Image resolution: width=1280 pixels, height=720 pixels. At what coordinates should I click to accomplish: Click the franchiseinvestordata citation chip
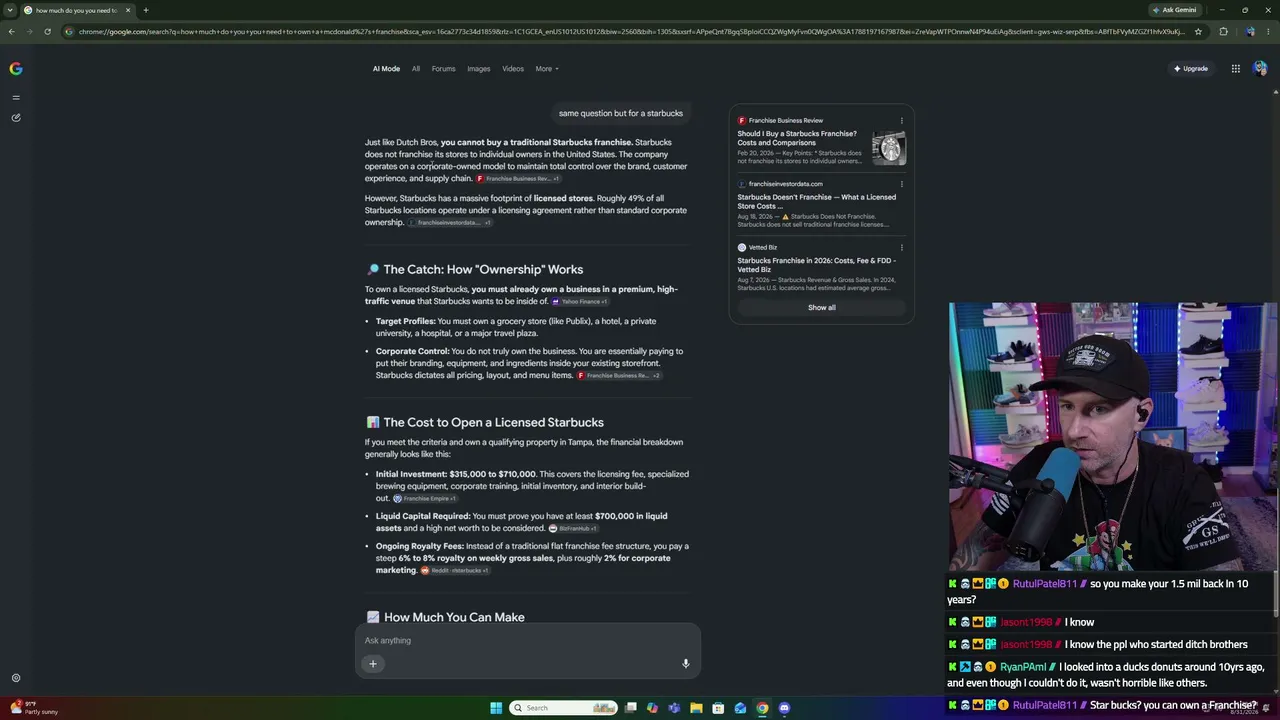click(449, 223)
